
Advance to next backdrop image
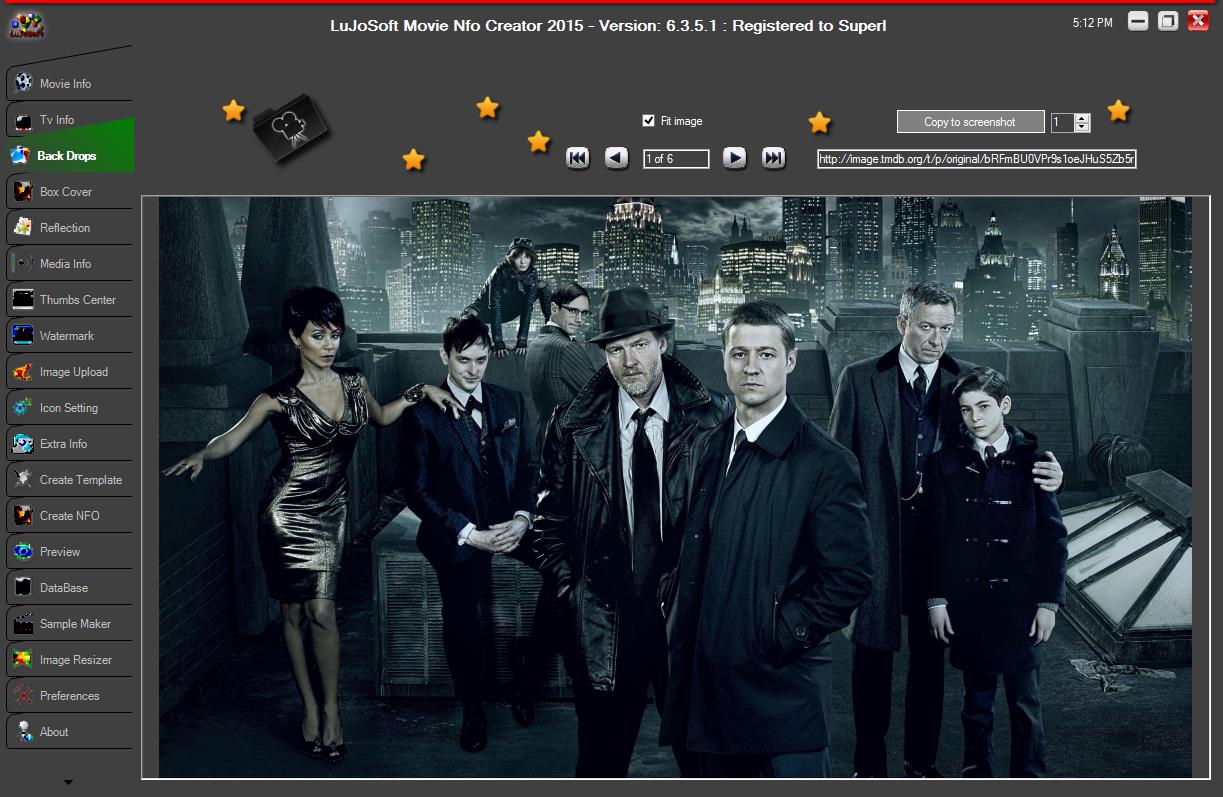(x=734, y=158)
